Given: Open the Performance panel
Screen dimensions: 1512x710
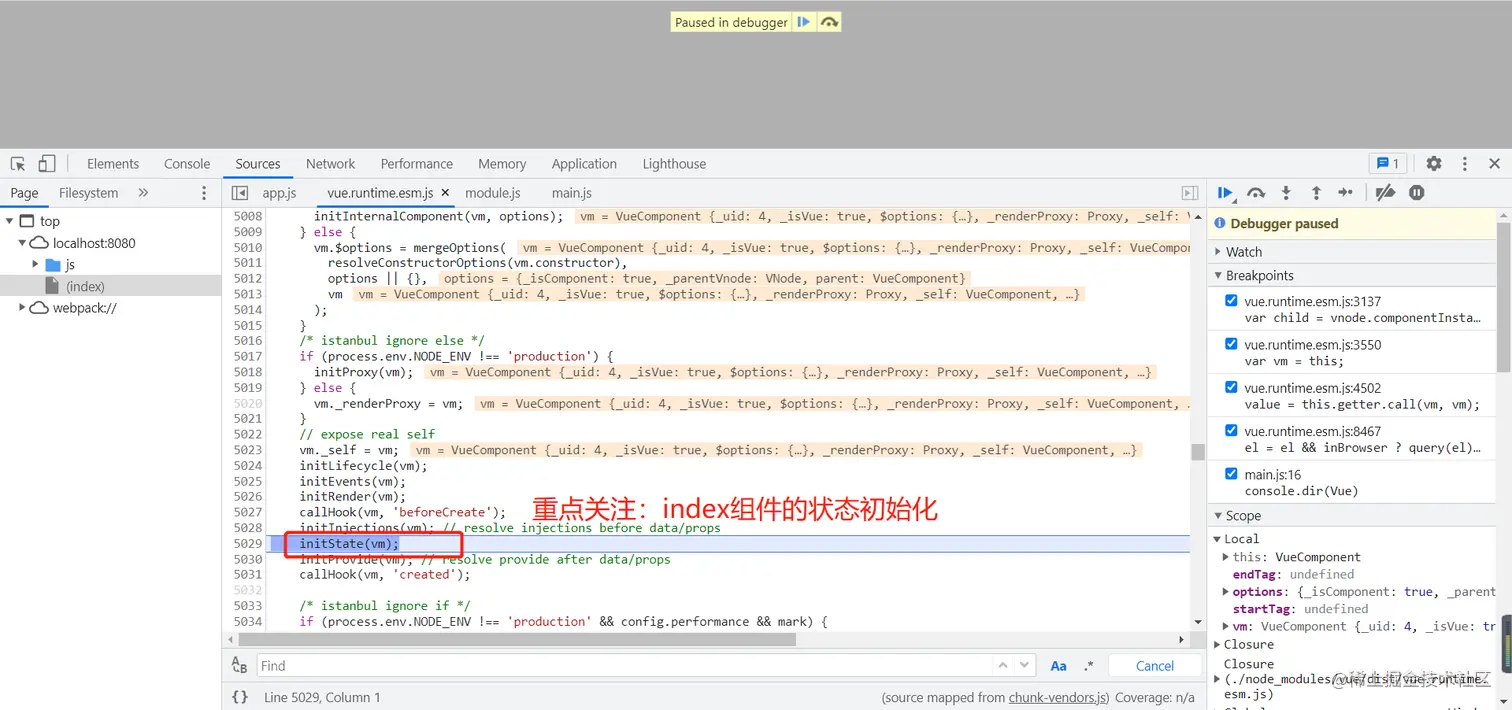Looking at the screenshot, I should click(417, 164).
